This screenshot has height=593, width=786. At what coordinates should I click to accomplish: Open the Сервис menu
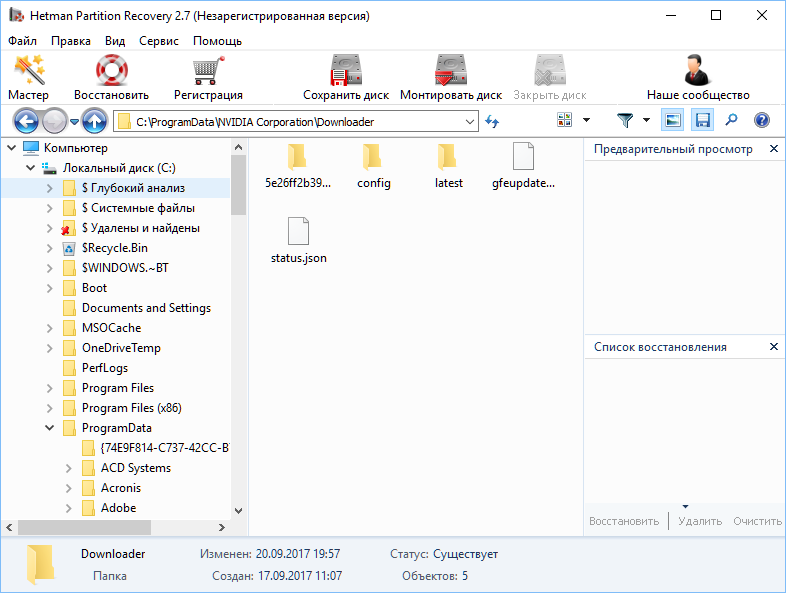click(x=158, y=41)
